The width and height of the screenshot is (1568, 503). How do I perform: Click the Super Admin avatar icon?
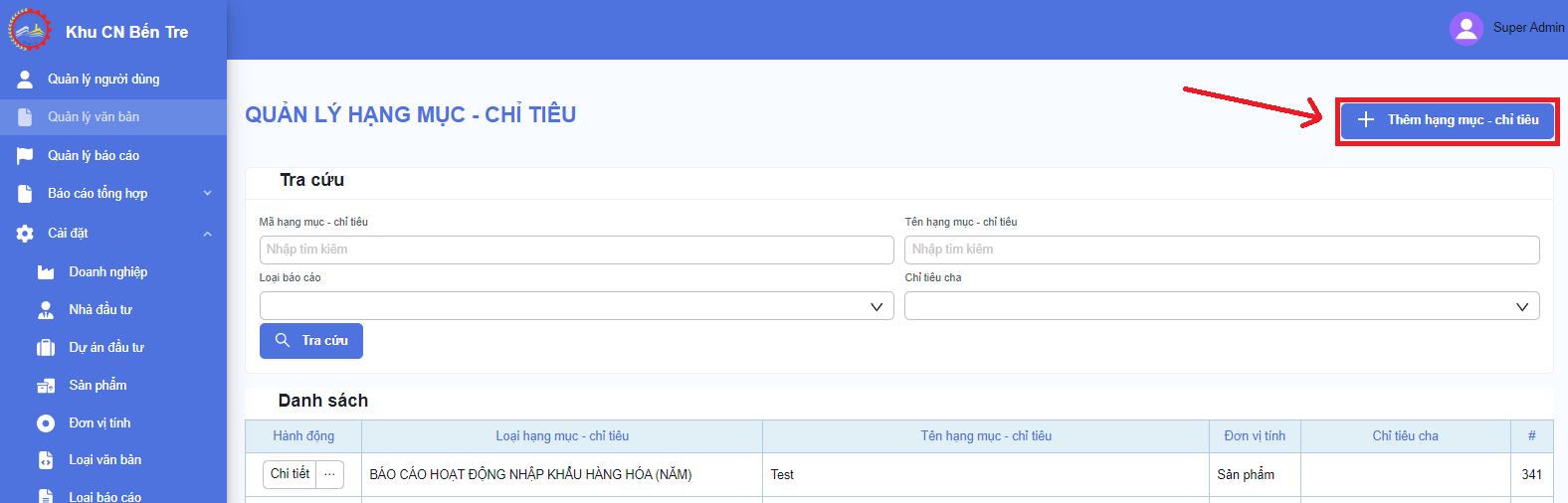1467,28
